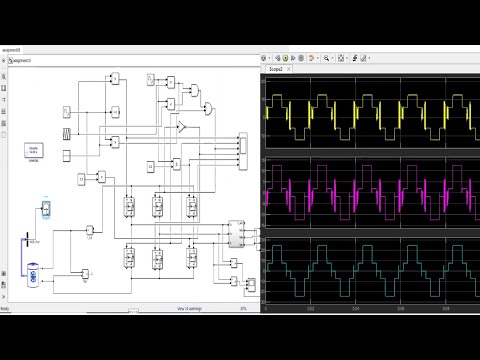Click the fit to view icon in palette
The image size is (480, 360).
pyautogui.click(x=4, y=88)
